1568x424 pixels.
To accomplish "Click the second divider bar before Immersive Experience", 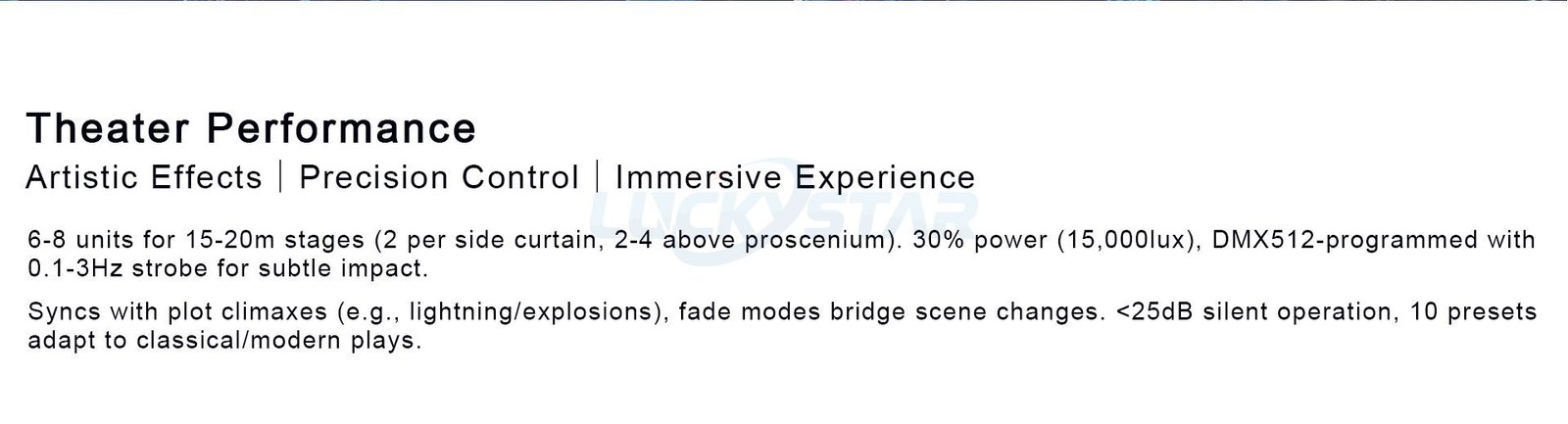I will pyautogui.click(x=597, y=177).
